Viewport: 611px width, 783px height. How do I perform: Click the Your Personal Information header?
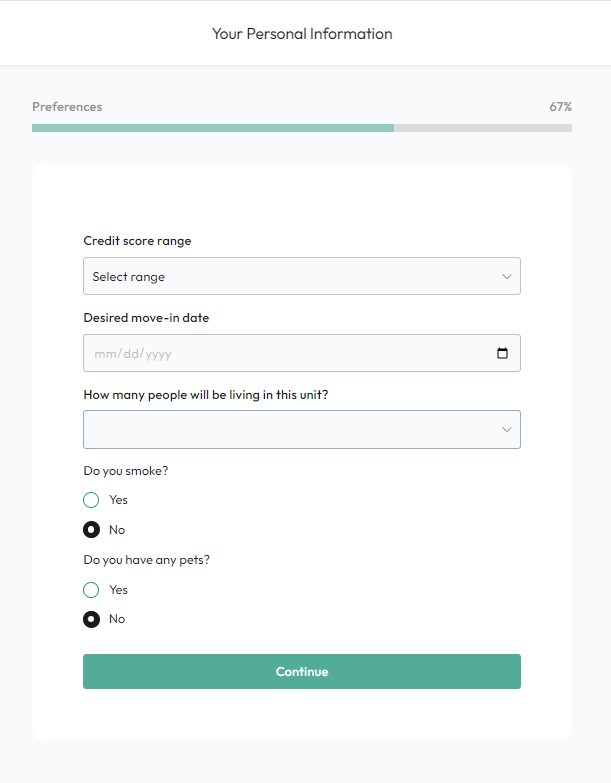pos(302,34)
